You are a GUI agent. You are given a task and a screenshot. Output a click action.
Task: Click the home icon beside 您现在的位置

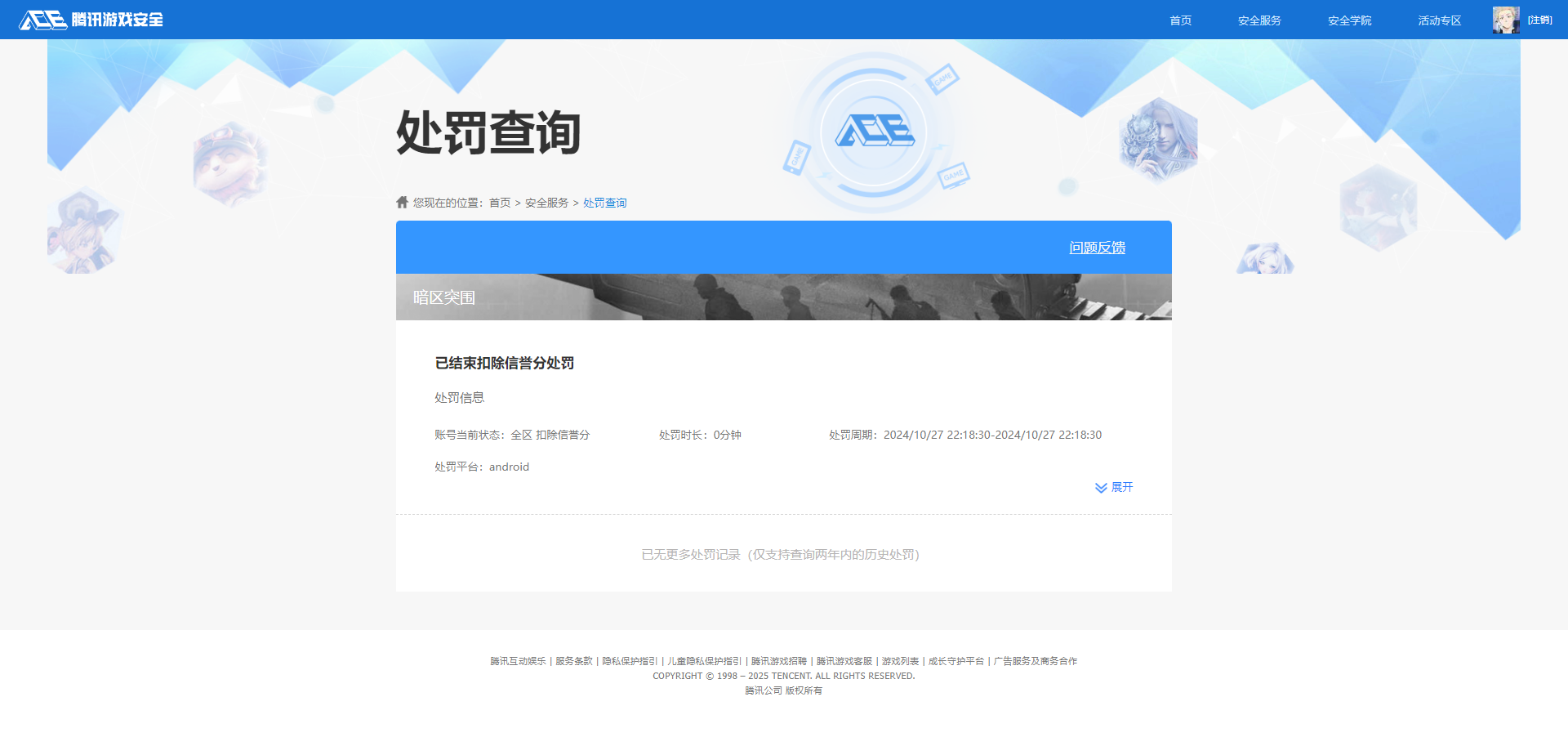401,202
